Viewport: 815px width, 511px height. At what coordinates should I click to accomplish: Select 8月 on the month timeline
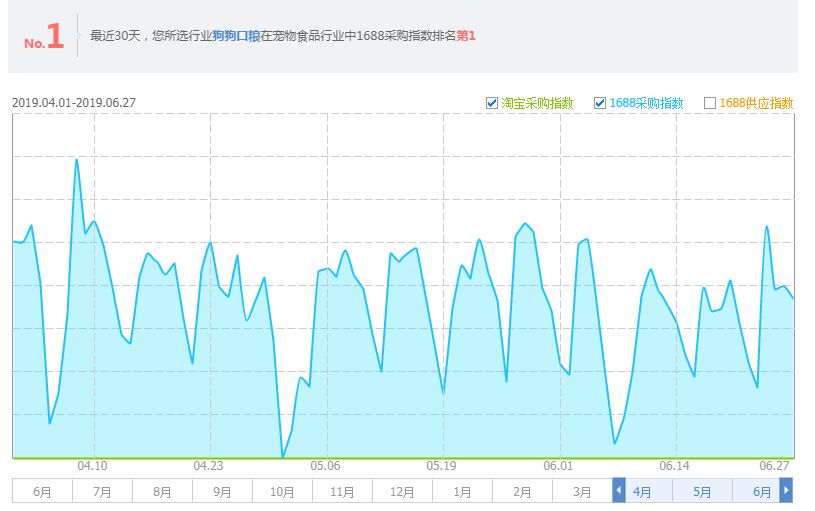tap(162, 491)
